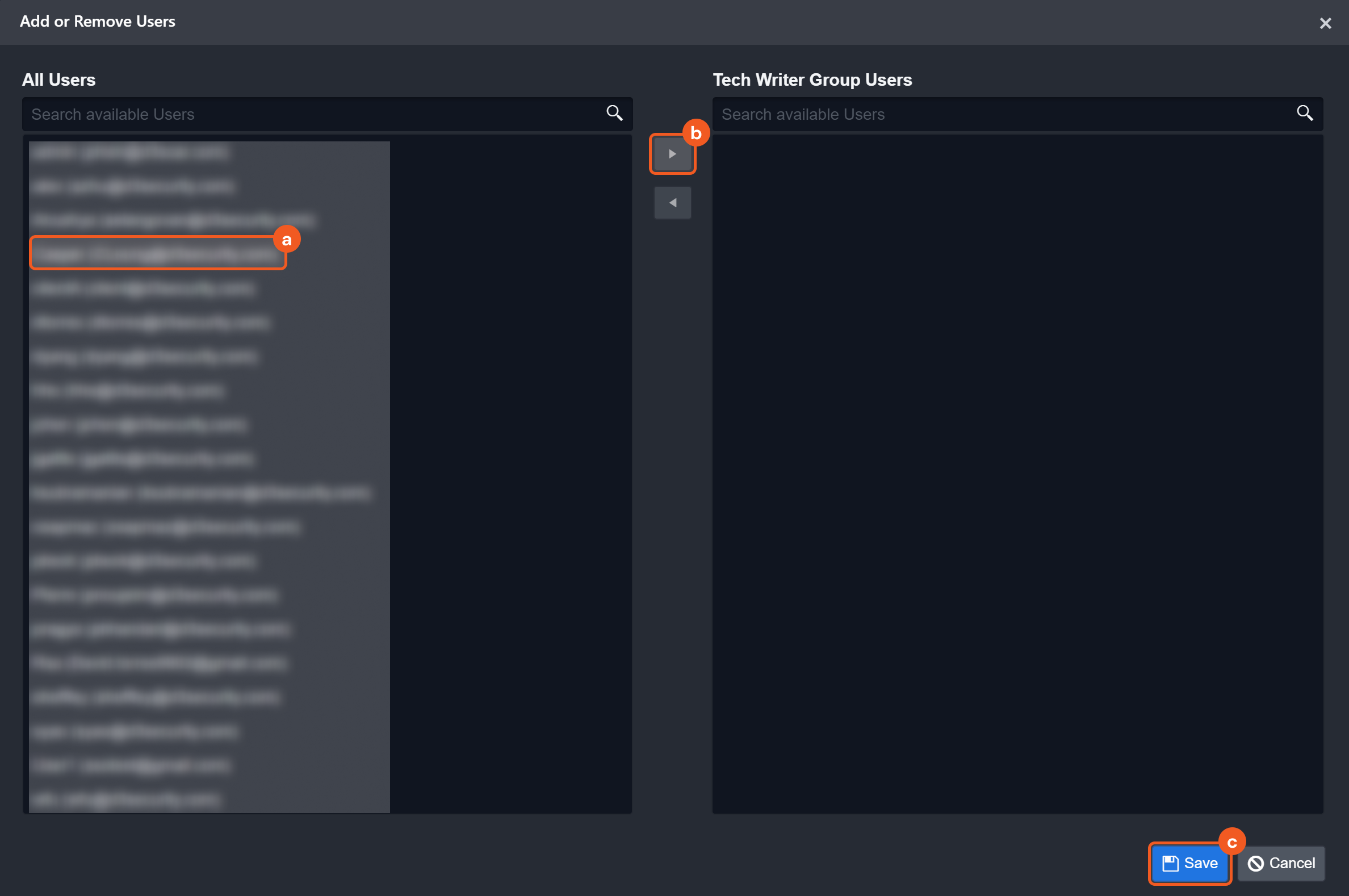
Task: Select the user directly below the outlined entry
Action: point(143,288)
